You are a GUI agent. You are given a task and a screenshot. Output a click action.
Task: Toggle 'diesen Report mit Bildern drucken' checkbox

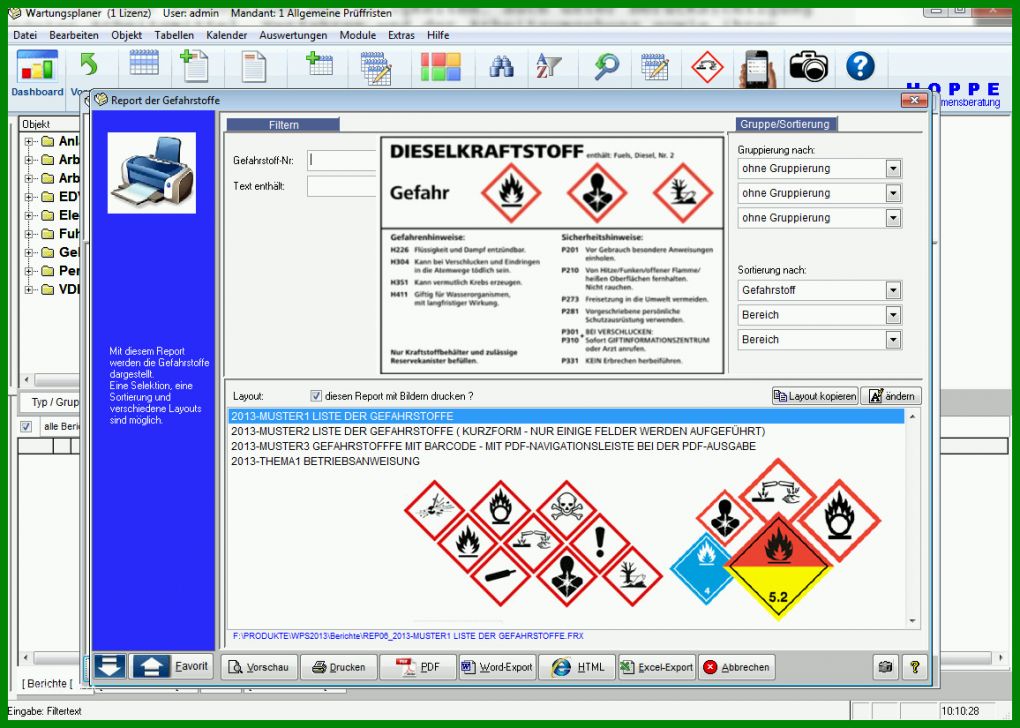(316, 396)
